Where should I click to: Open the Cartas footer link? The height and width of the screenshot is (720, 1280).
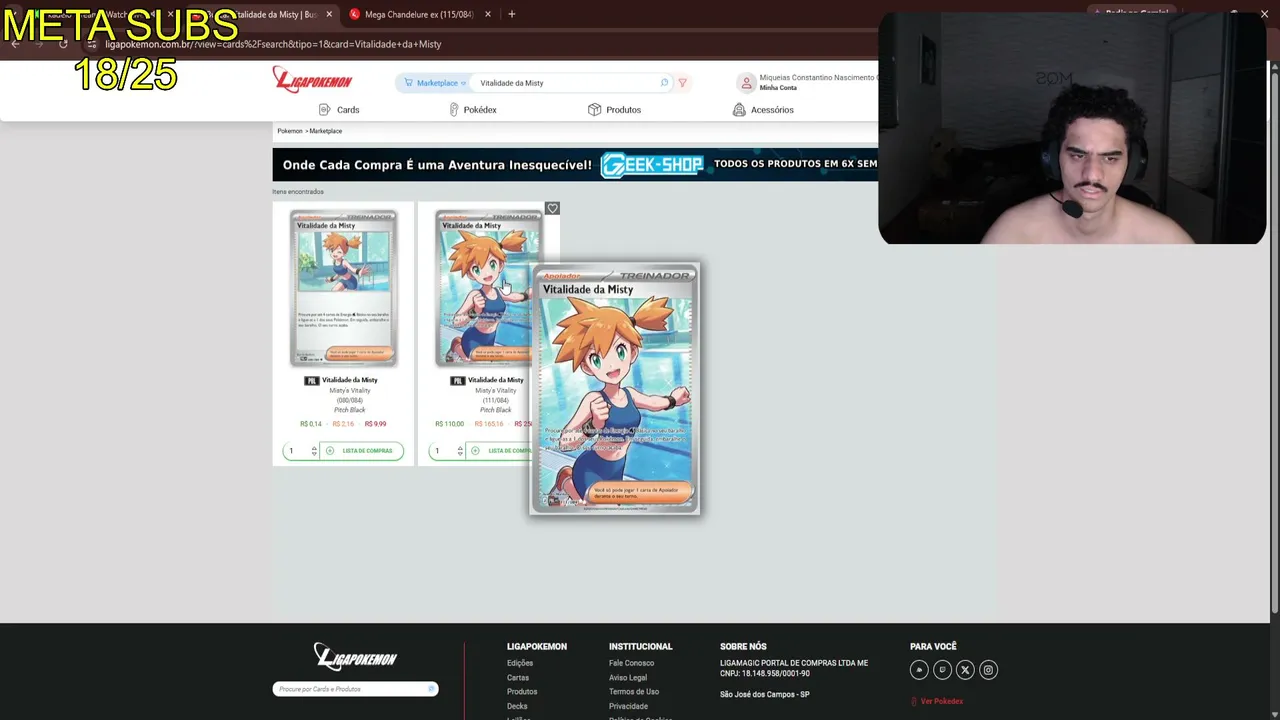[518, 678]
